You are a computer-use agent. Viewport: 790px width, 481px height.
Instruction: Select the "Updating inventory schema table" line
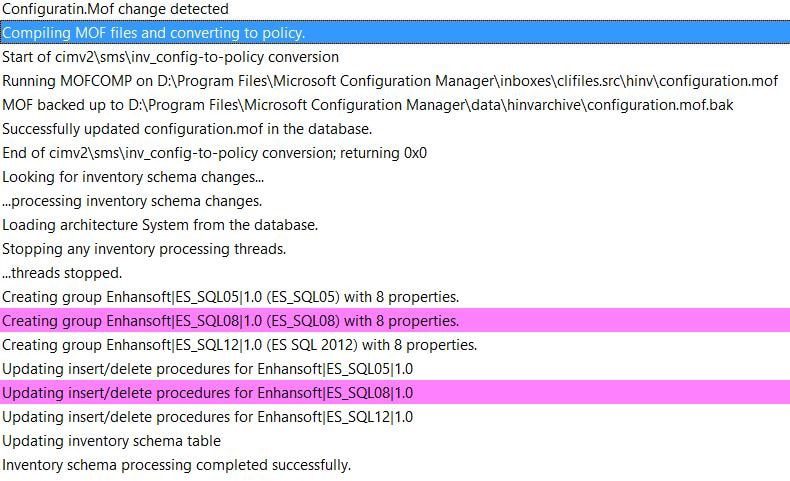[x=111, y=441]
